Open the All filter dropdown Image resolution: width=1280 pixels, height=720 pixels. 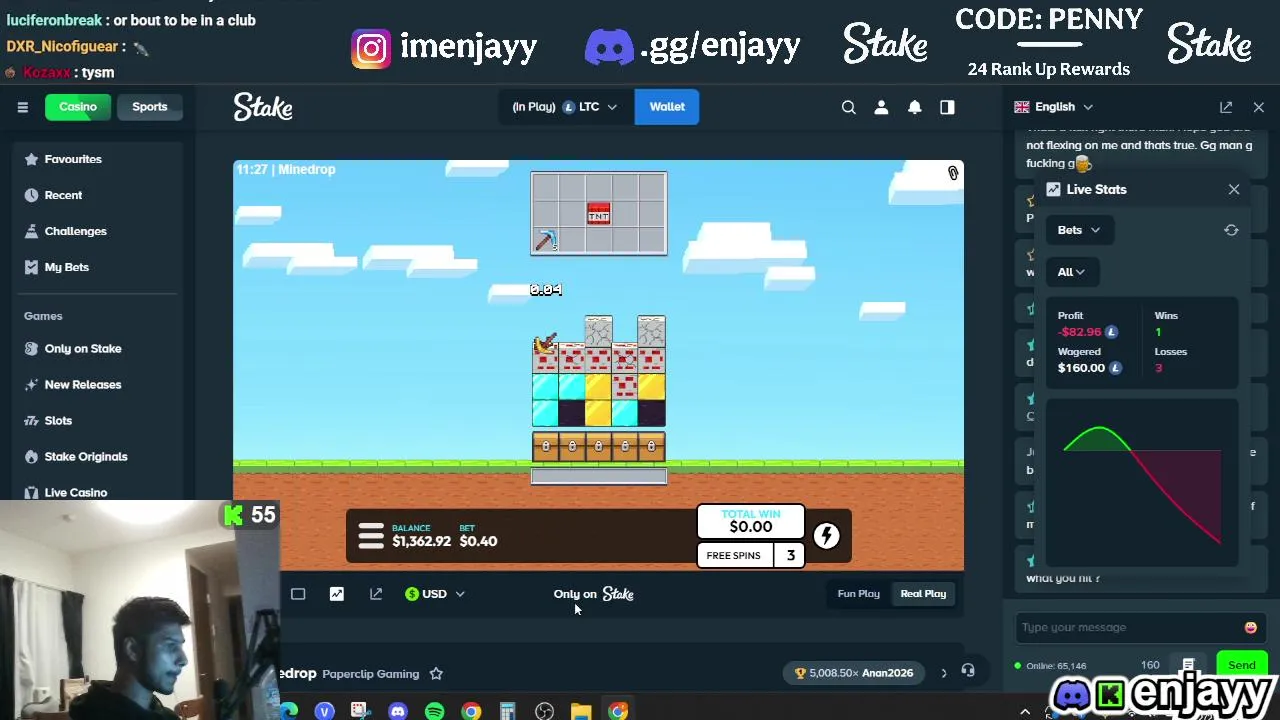click(x=1071, y=272)
